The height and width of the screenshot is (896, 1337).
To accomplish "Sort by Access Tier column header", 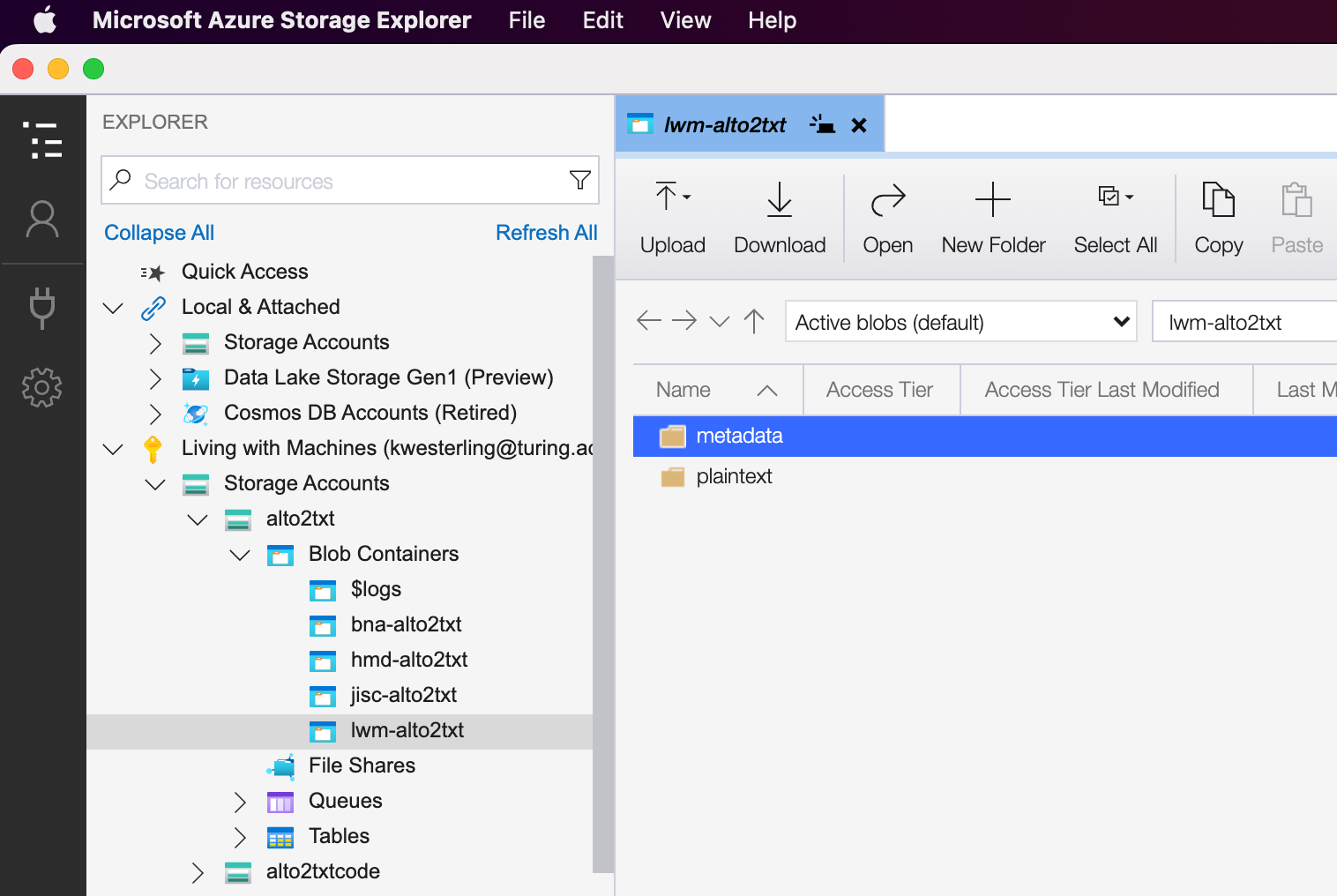I will point(881,390).
